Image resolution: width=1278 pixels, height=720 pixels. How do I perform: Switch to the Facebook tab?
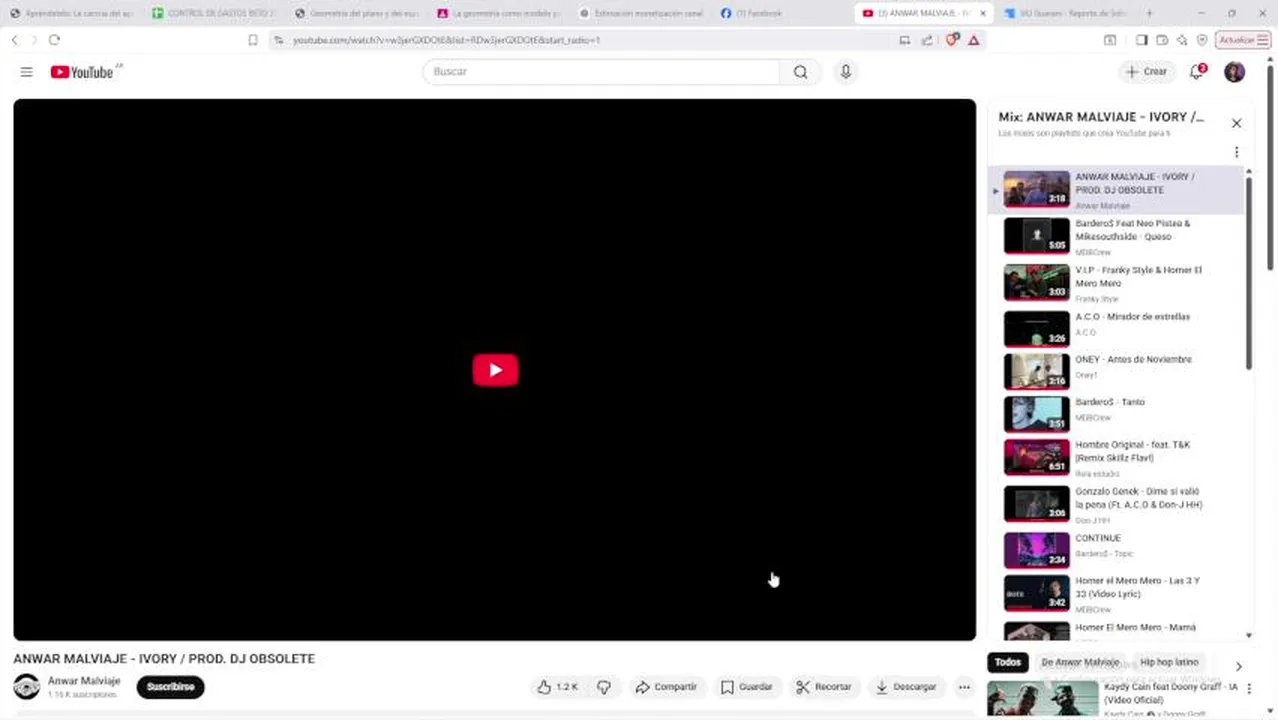(785, 13)
